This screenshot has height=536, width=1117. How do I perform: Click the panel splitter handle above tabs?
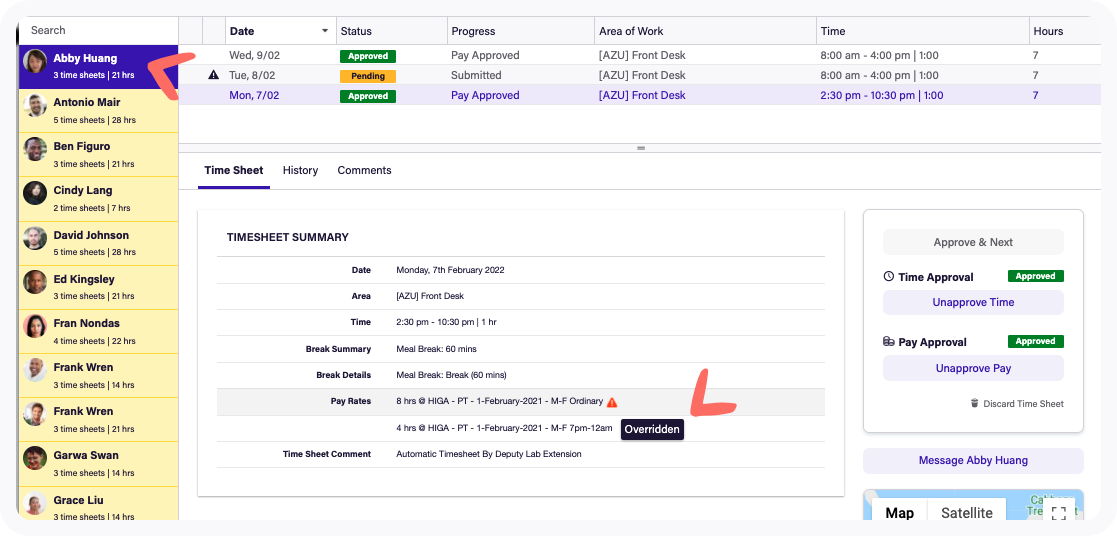coord(640,148)
